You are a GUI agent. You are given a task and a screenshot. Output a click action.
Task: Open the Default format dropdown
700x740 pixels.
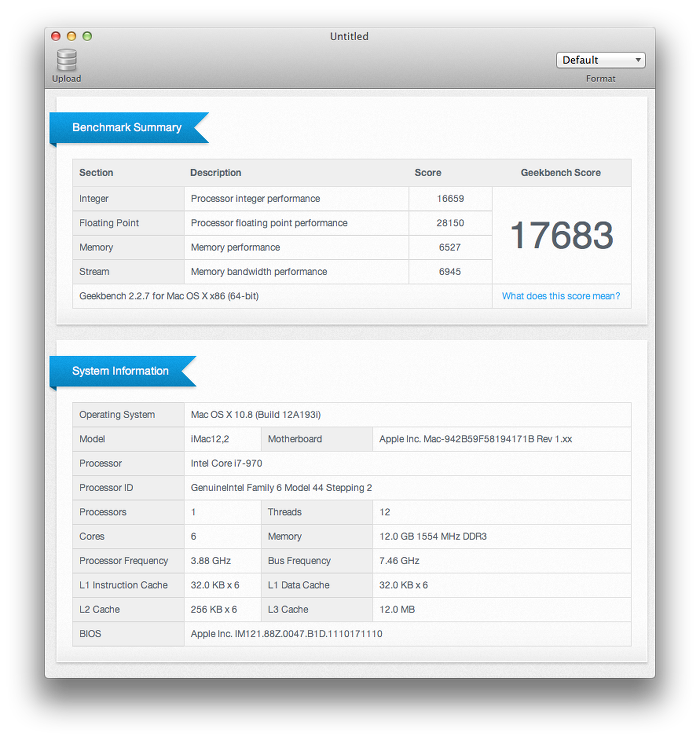tap(600, 60)
